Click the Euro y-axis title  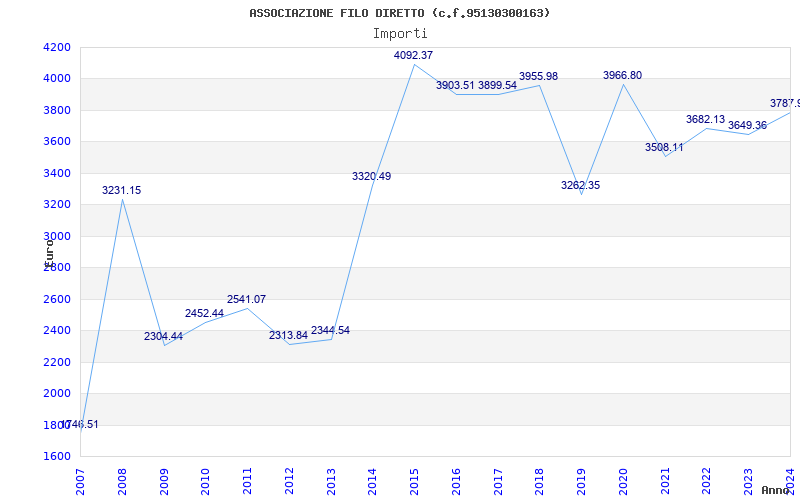pos(49,252)
